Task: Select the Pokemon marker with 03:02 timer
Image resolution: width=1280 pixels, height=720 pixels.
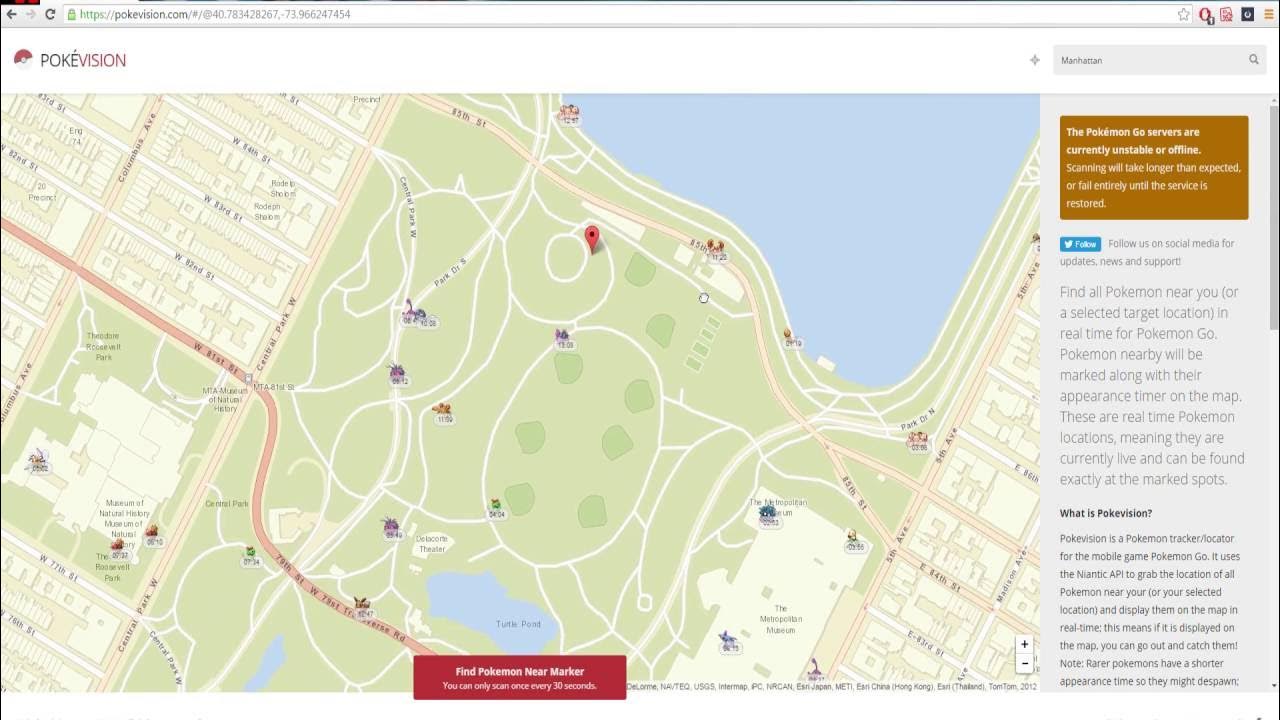Action: [x=38, y=461]
